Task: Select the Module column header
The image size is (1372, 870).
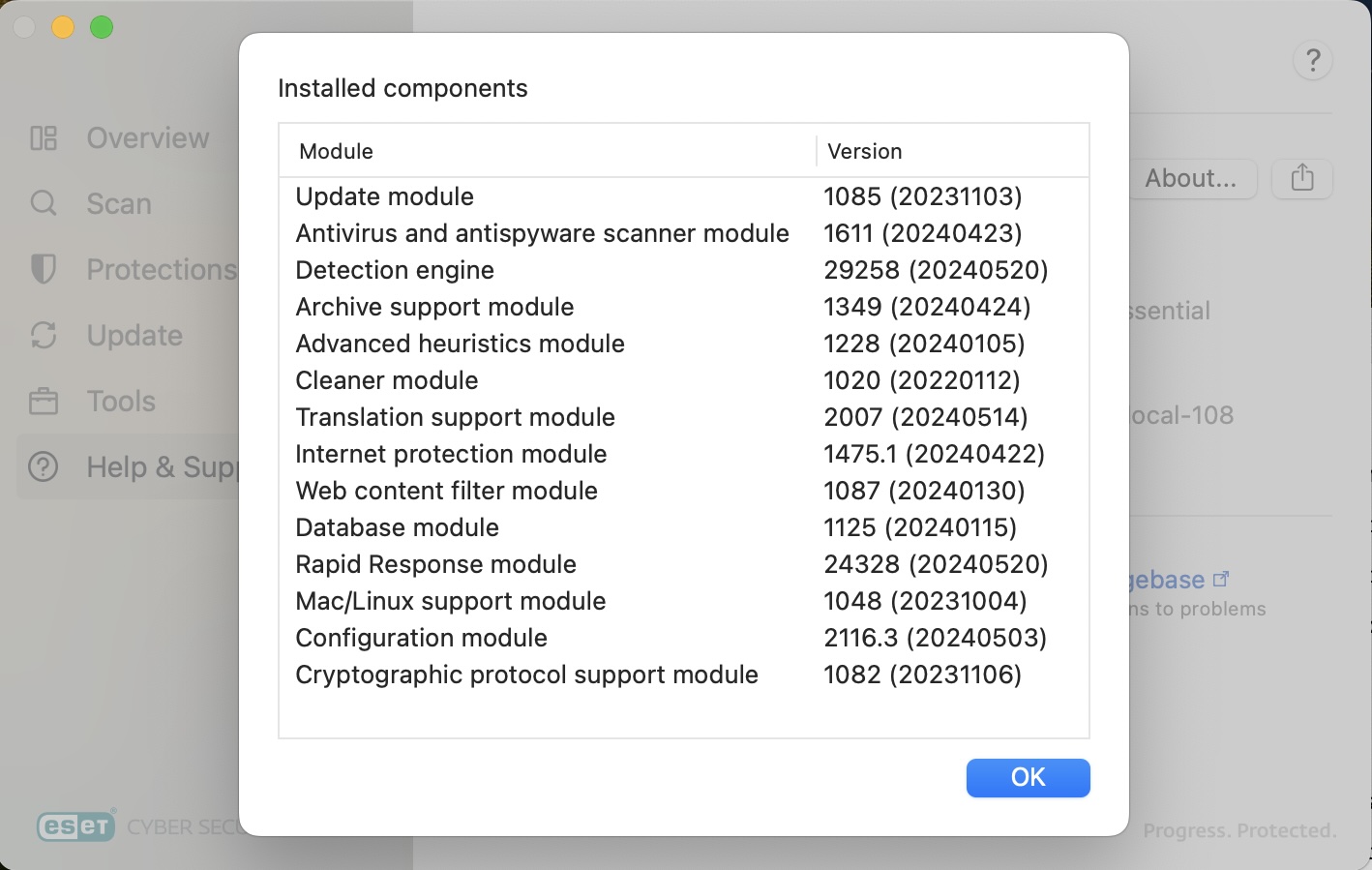Action: coord(336,151)
